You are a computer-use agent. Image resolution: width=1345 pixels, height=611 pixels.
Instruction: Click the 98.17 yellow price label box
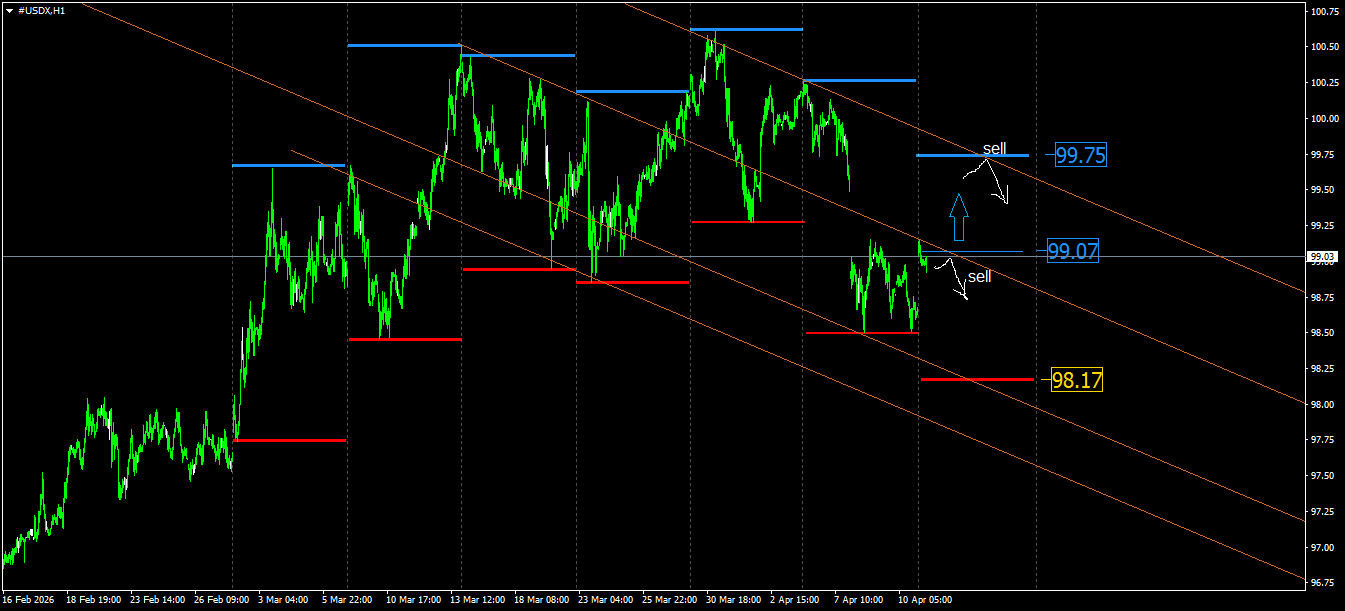point(1078,379)
